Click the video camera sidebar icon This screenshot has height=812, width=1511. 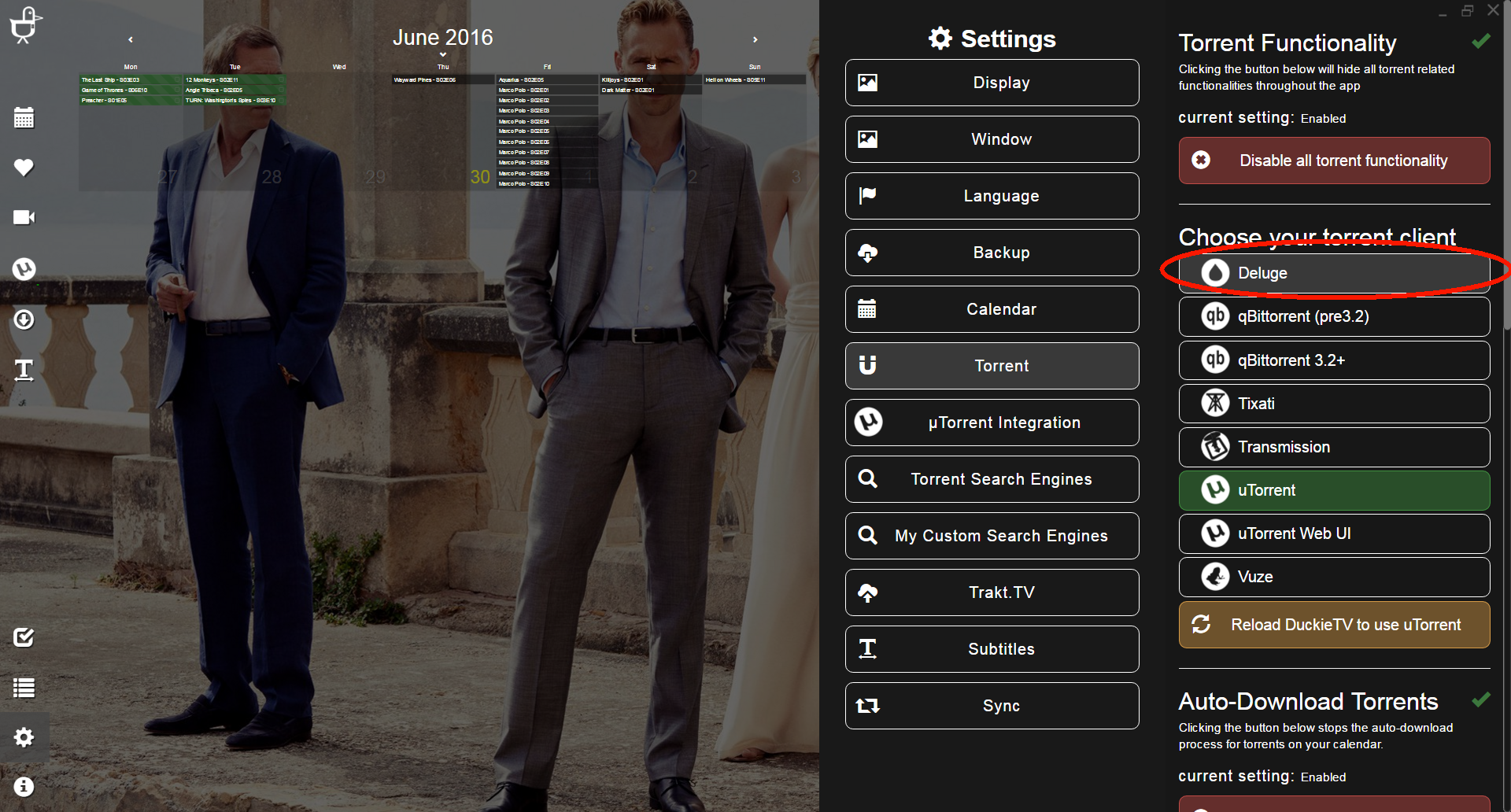click(x=24, y=217)
